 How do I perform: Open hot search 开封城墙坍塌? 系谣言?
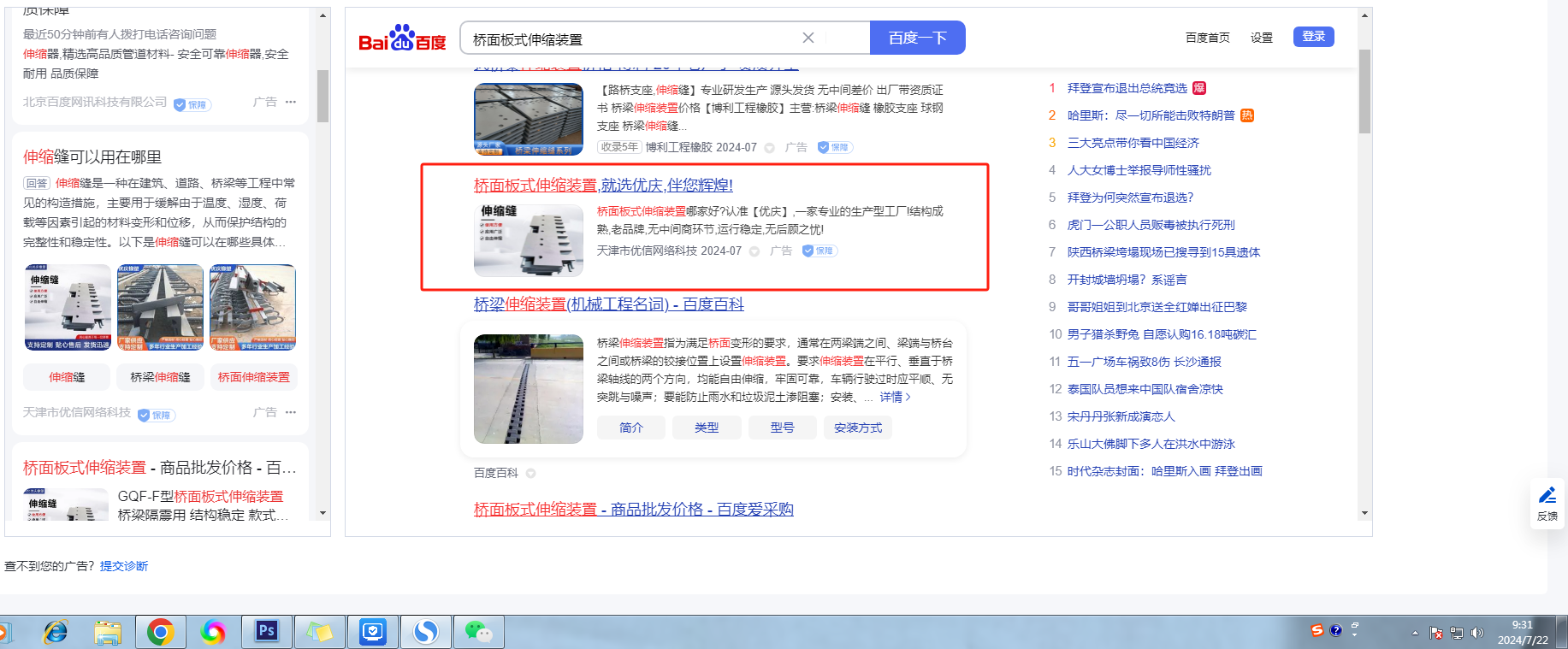1127,280
